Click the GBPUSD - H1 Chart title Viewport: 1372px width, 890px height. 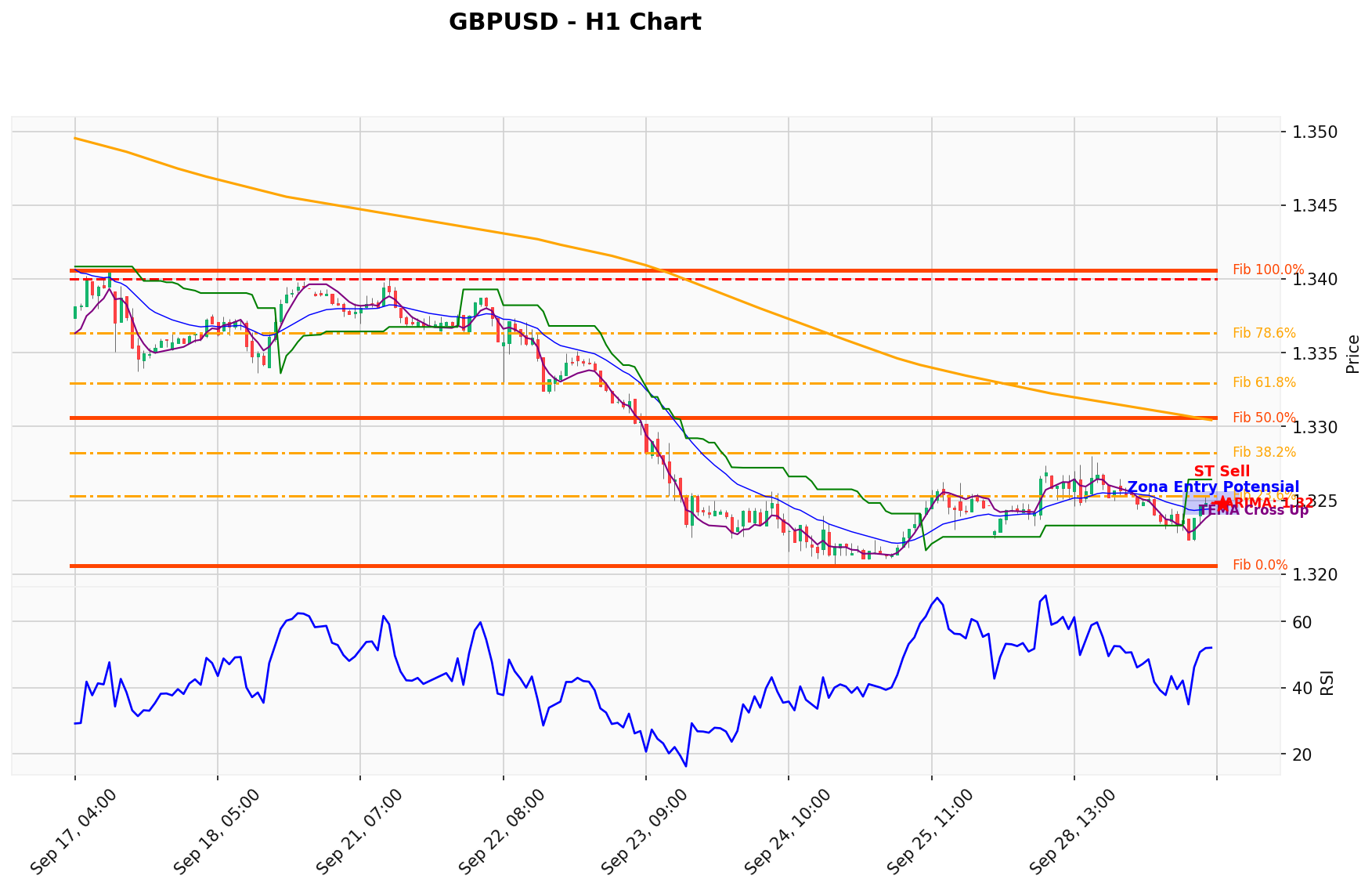[x=575, y=22]
